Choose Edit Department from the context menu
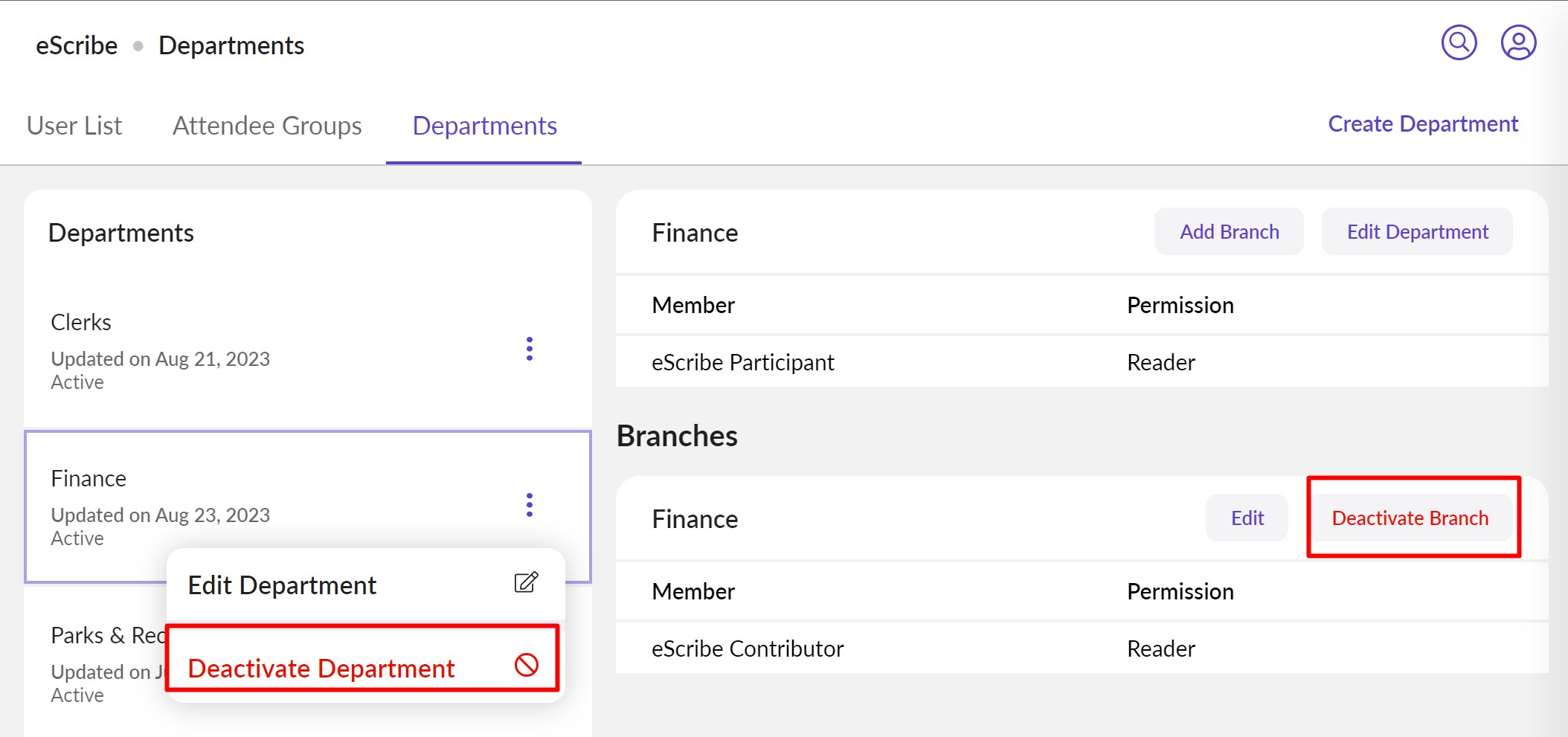 coord(283,585)
